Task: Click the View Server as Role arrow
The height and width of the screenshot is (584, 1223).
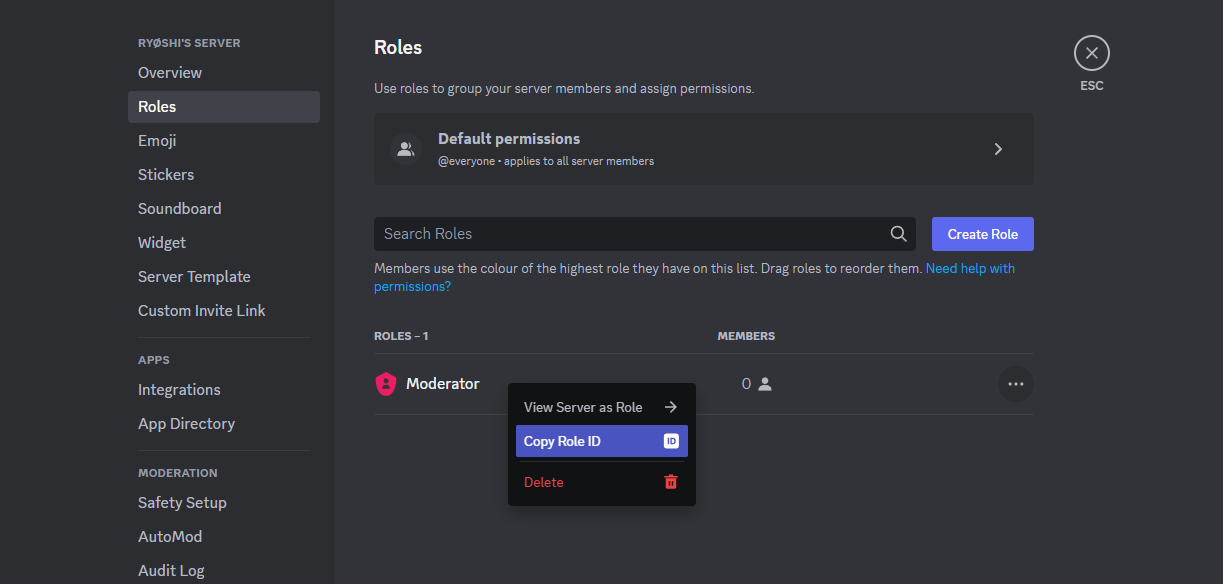Action: click(x=671, y=407)
